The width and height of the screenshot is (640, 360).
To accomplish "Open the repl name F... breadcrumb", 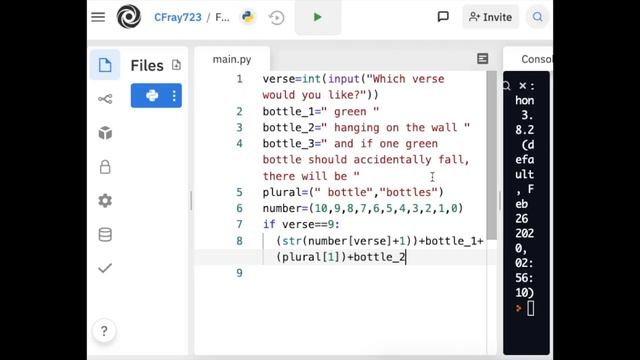I will [x=222, y=17].
